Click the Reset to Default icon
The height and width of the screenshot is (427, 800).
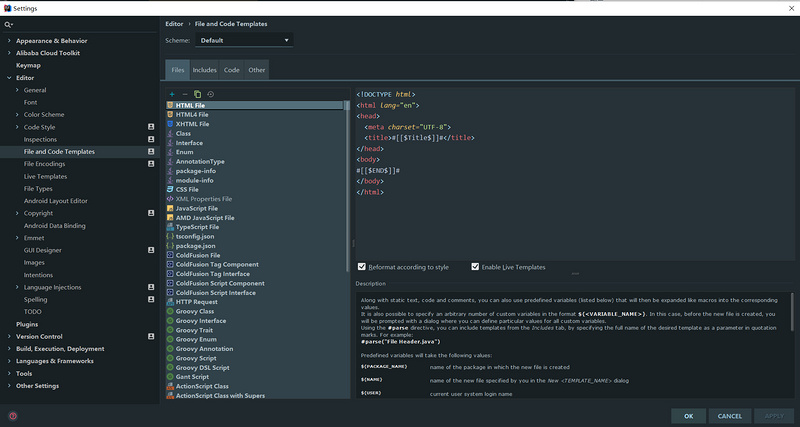[211, 94]
